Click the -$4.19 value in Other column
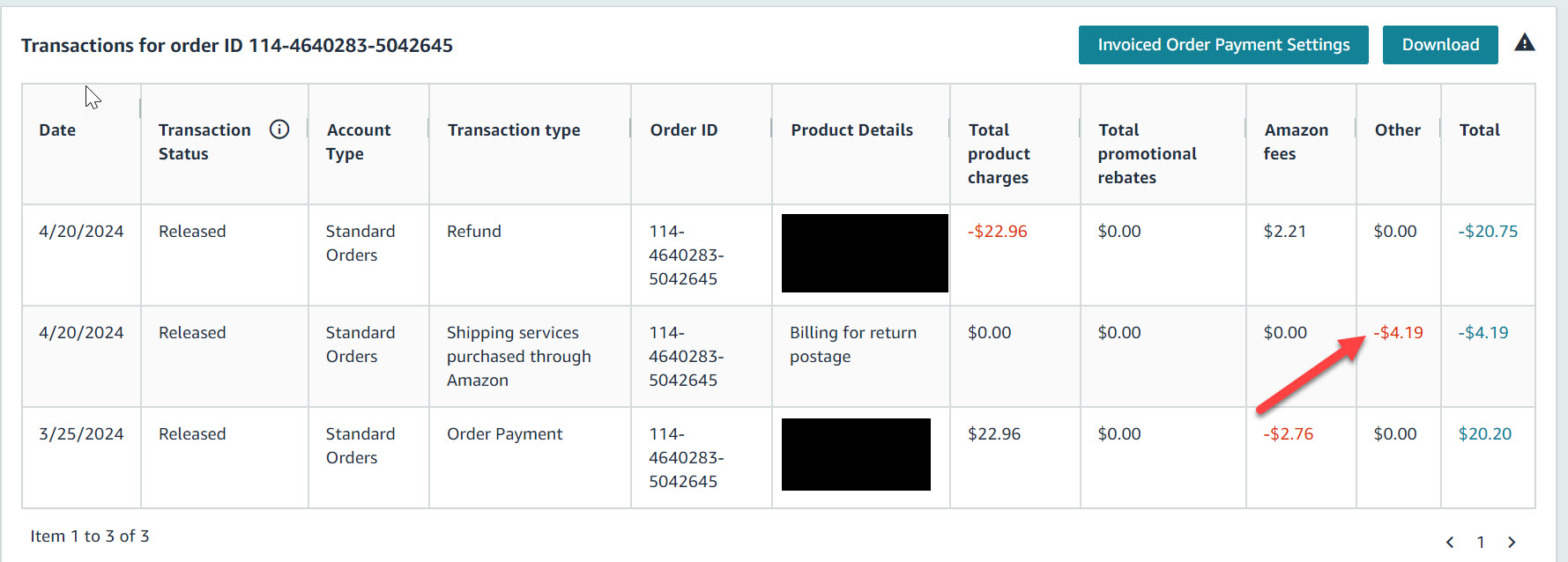The width and height of the screenshot is (1568, 562). (x=1398, y=333)
